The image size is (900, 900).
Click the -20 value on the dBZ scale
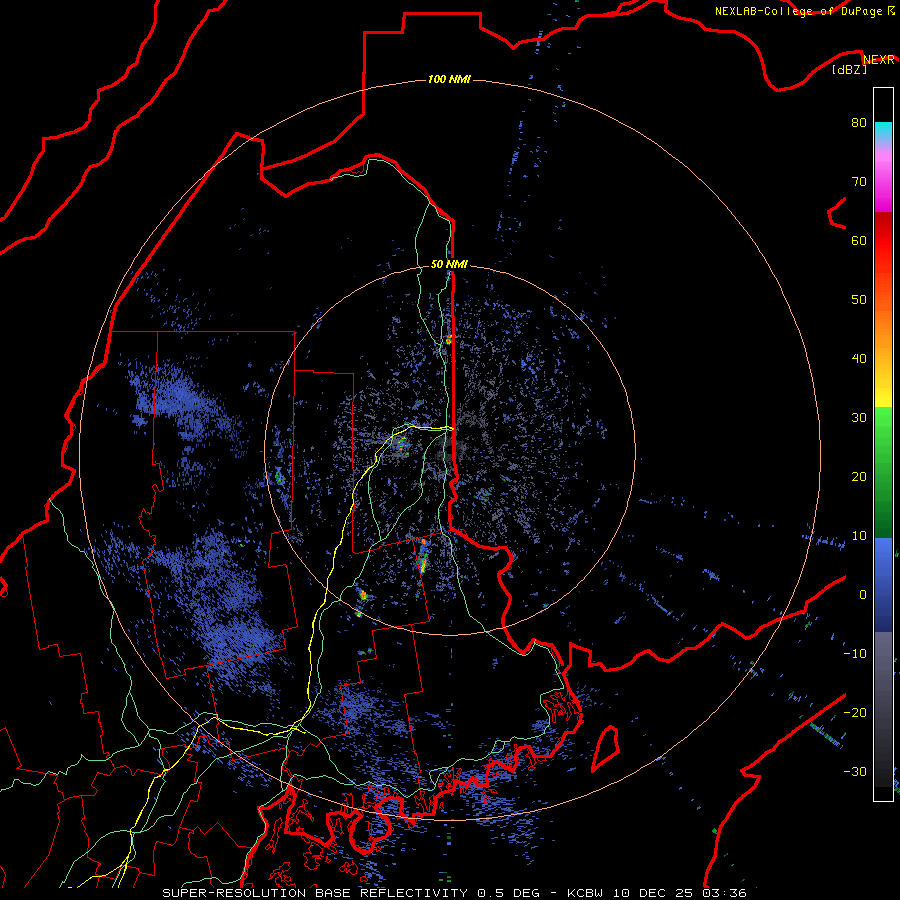point(855,713)
